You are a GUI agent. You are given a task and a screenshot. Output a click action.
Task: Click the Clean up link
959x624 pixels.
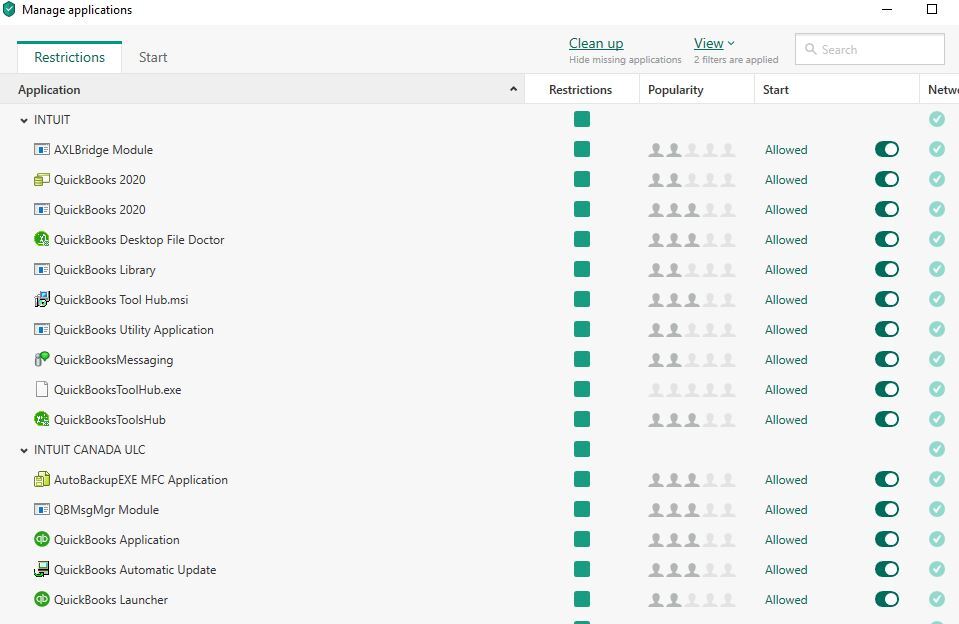pos(596,43)
